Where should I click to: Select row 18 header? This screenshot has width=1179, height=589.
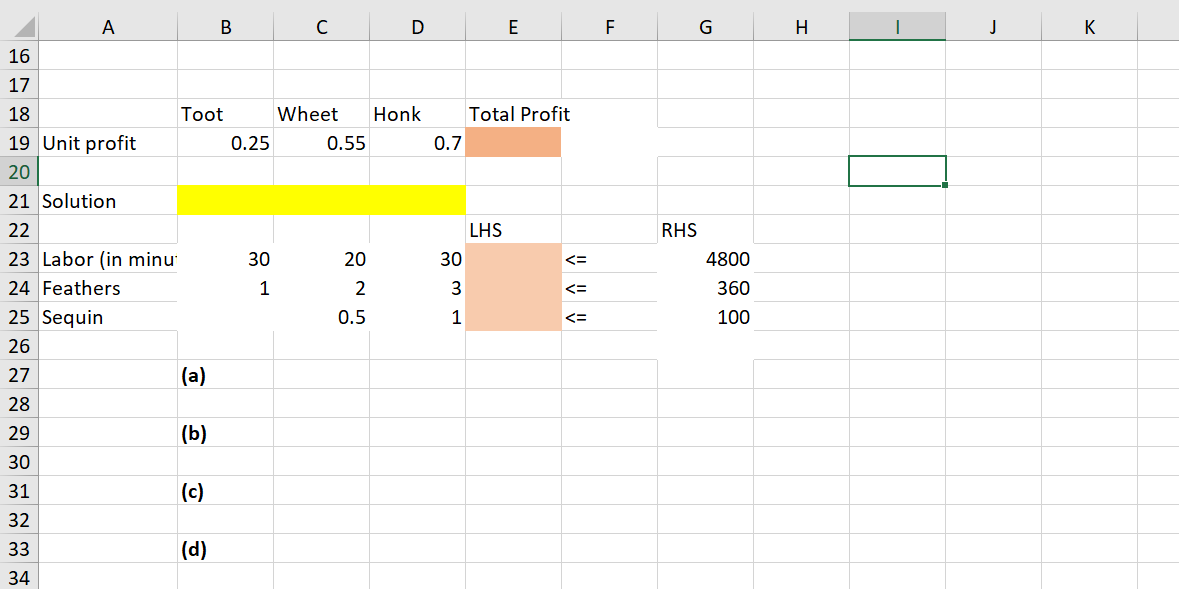coord(19,114)
